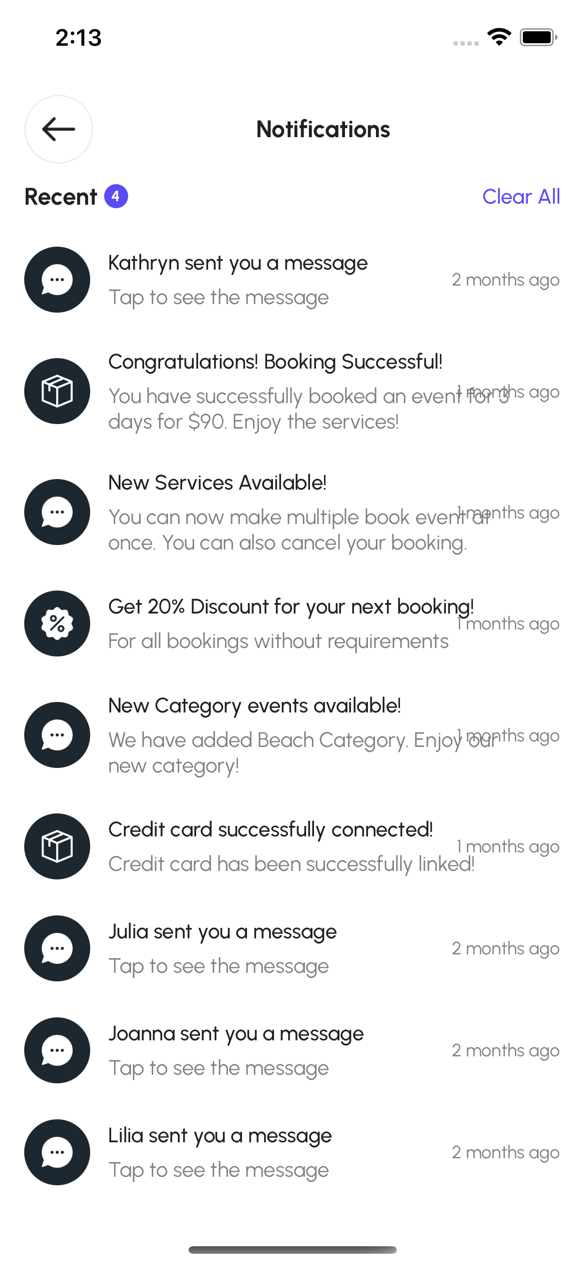
Task: Select the Kathryn message bubble icon
Action: [x=57, y=280]
